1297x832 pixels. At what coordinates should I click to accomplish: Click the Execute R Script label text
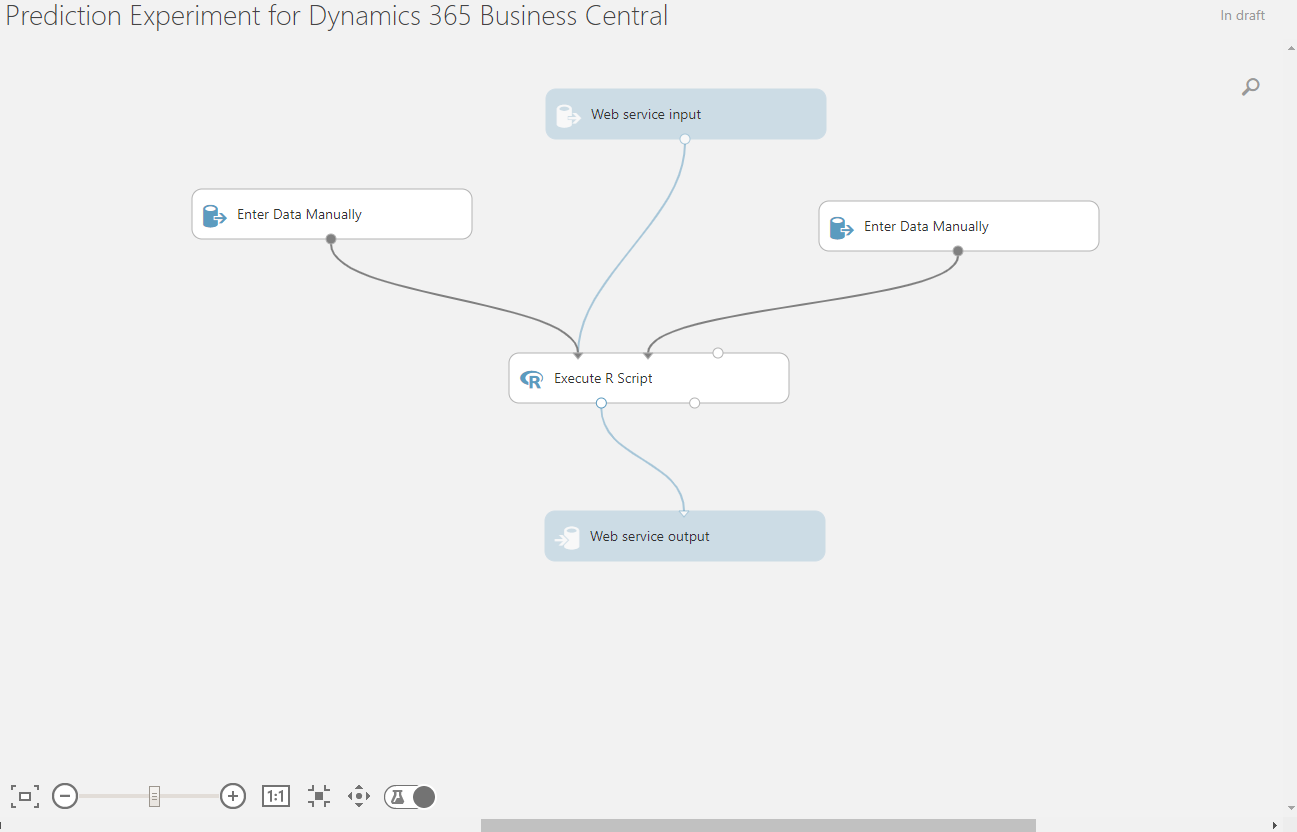click(x=603, y=378)
